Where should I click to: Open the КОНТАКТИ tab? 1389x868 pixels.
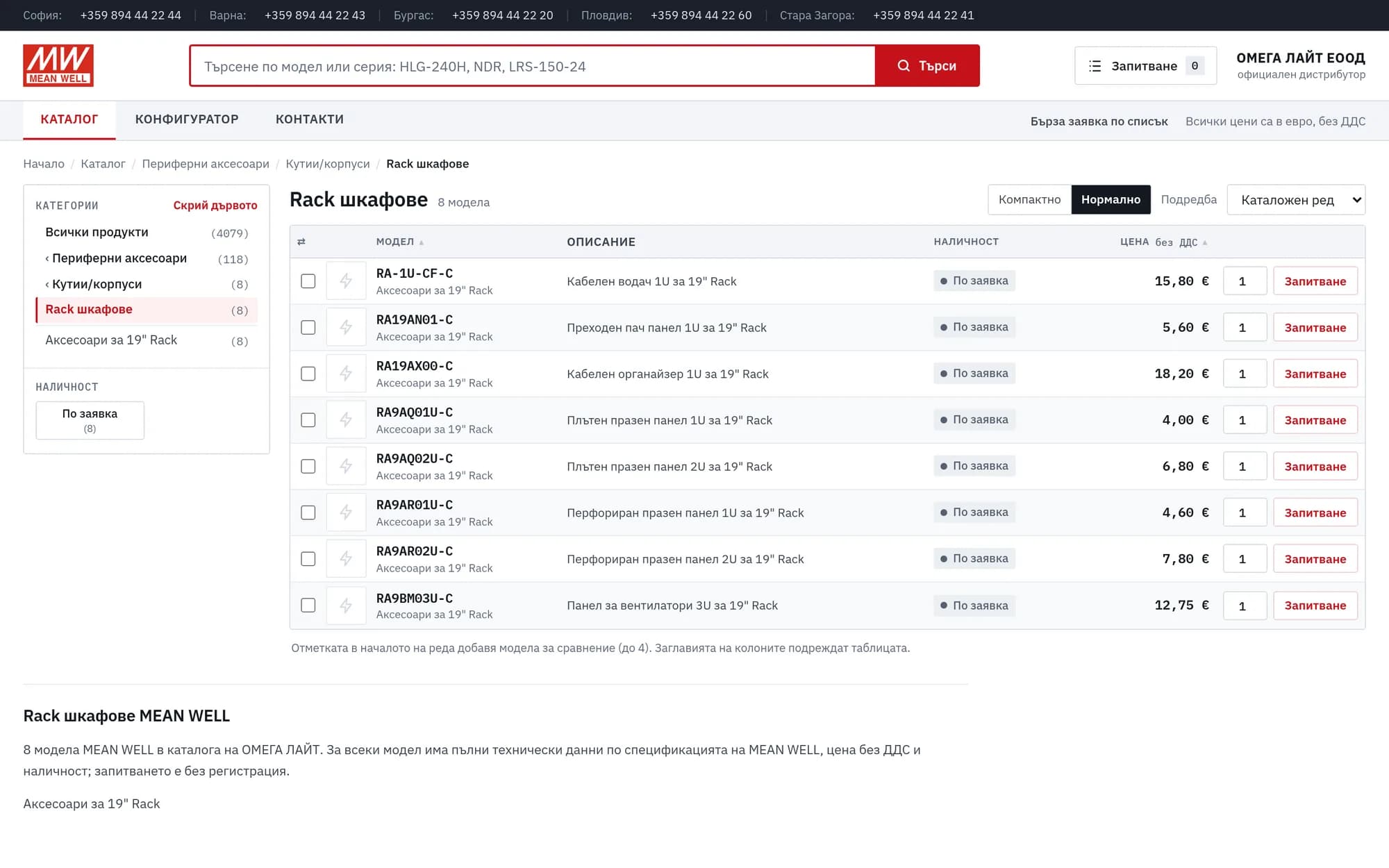pos(310,119)
